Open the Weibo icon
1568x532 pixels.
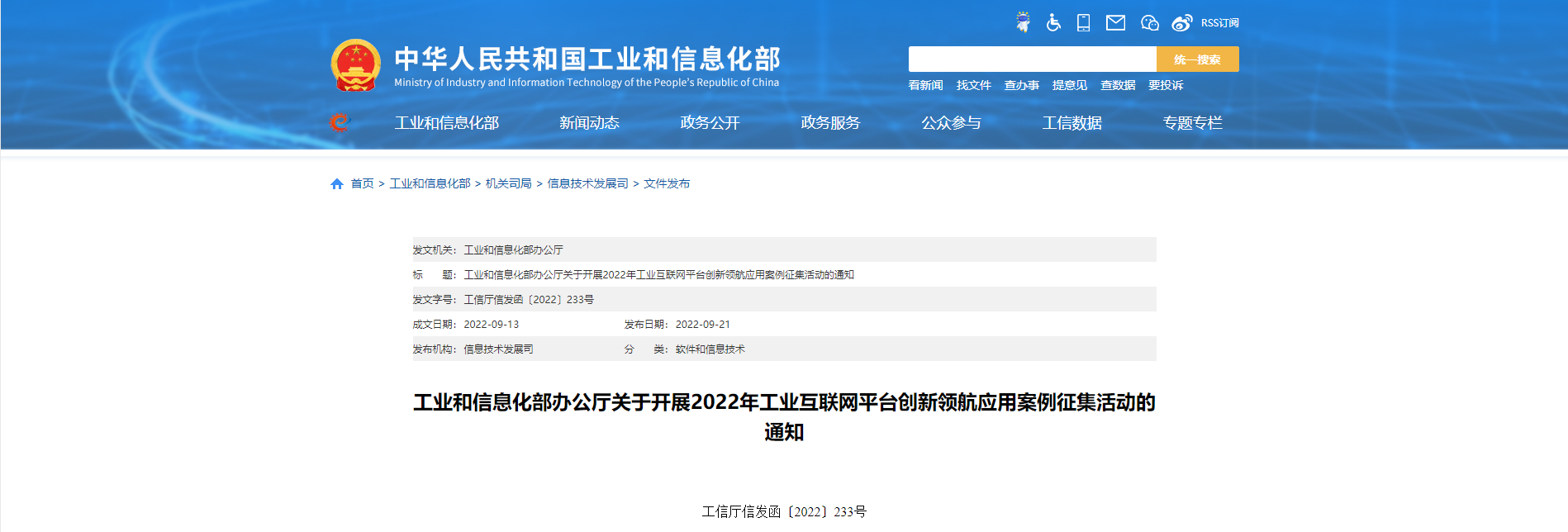coord(1182,22)
